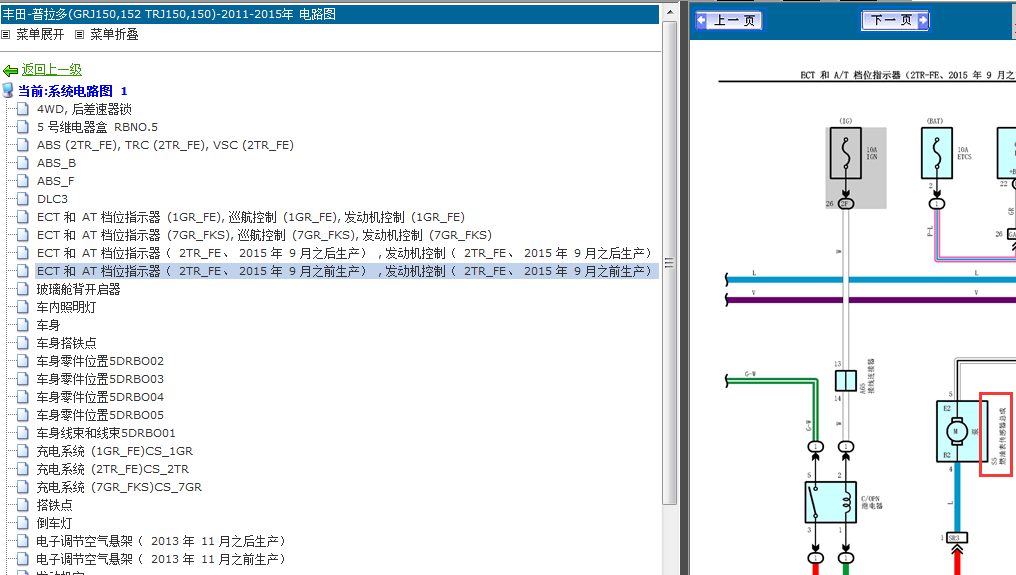Open ECT 2TR_FE 2015年9月之后生产 entry
The image size is (1016, 575).
click(345, 253)
